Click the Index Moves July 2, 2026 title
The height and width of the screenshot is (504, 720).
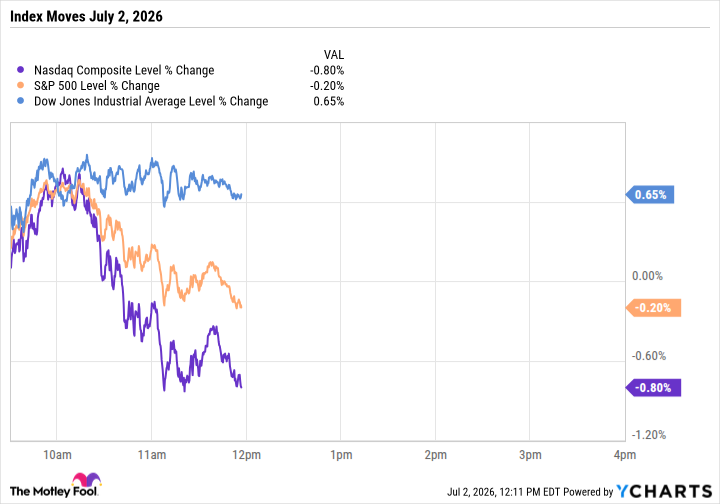point(86,17)
